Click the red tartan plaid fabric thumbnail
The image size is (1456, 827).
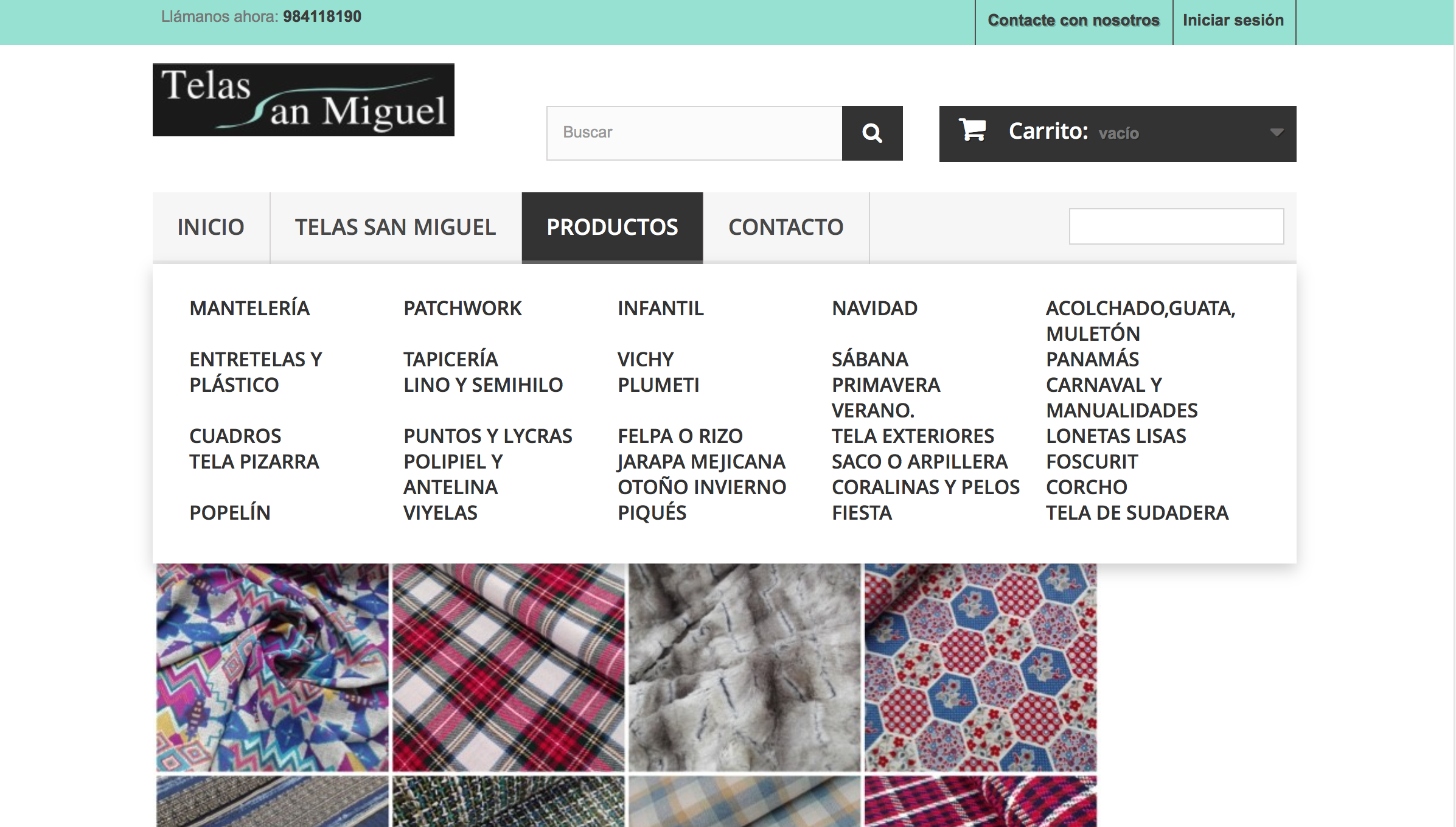[x=508, y=667]
